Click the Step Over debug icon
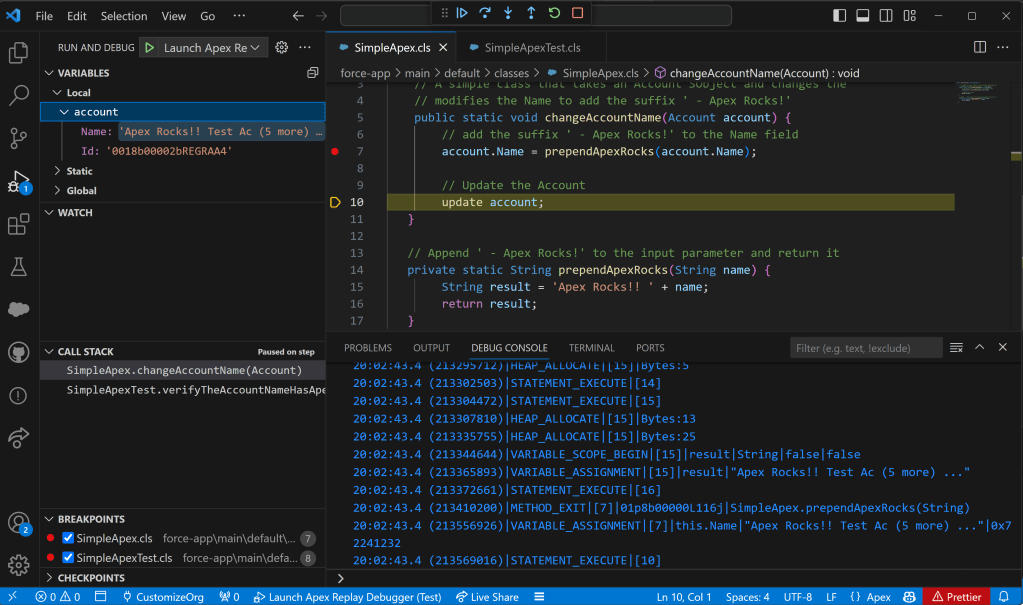The height and width of the screenshot is (605, 1023). coord(485,13)
